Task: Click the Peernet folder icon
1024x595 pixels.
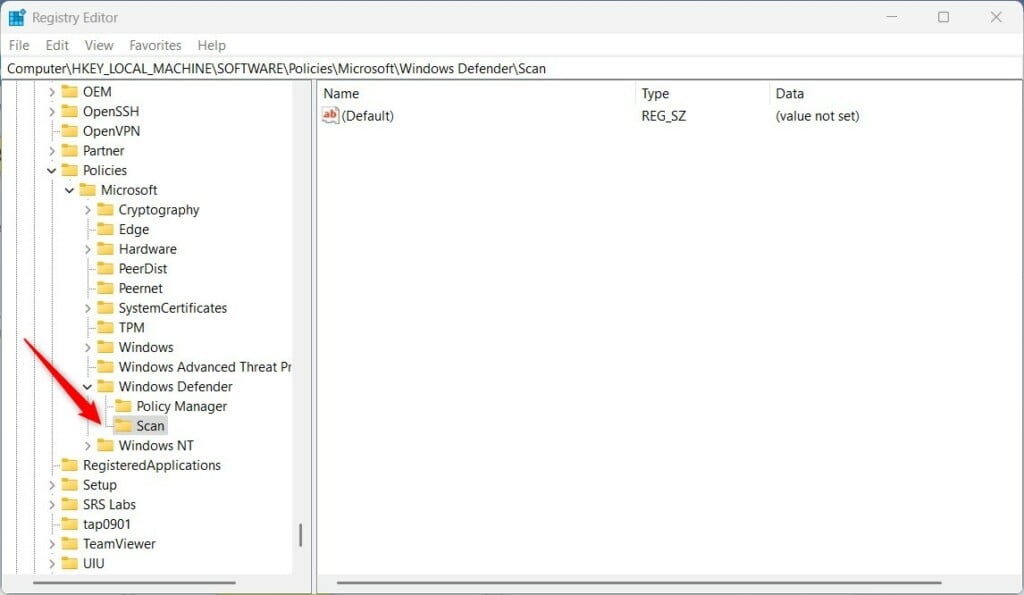Action: tap(105, 288)
